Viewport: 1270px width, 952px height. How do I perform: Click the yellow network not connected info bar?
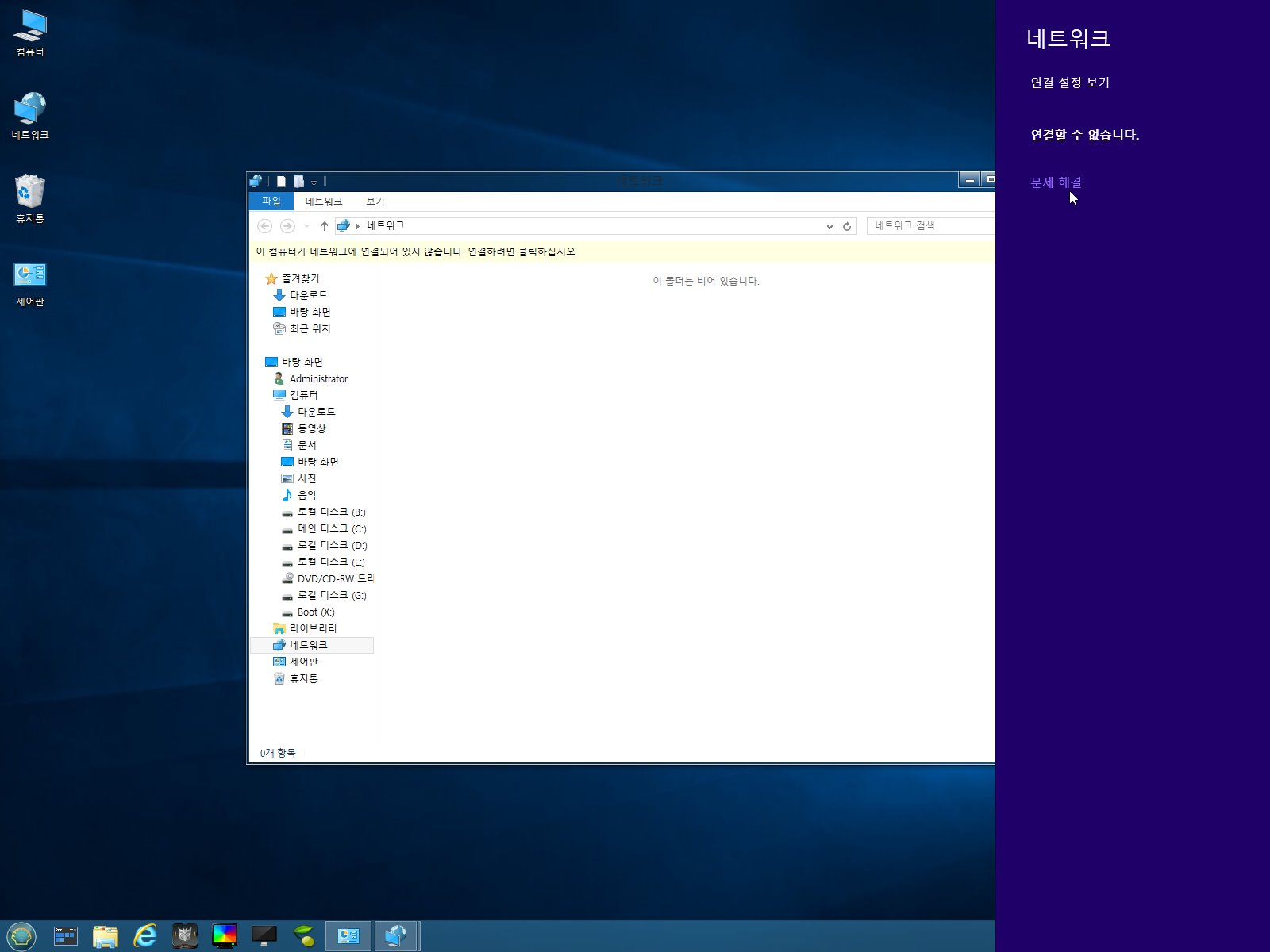(622, 251)
